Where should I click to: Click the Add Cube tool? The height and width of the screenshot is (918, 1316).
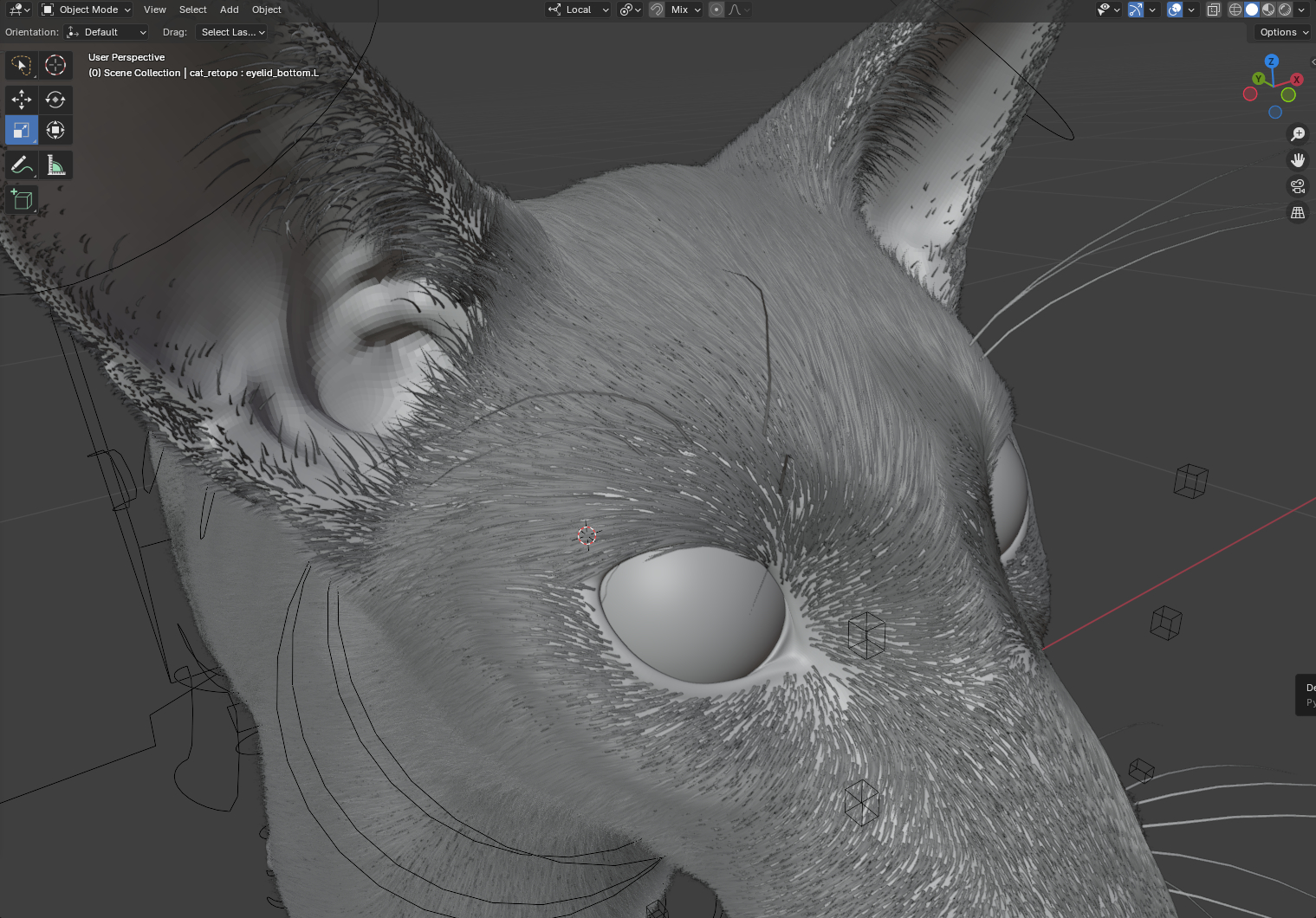(22, 200)
